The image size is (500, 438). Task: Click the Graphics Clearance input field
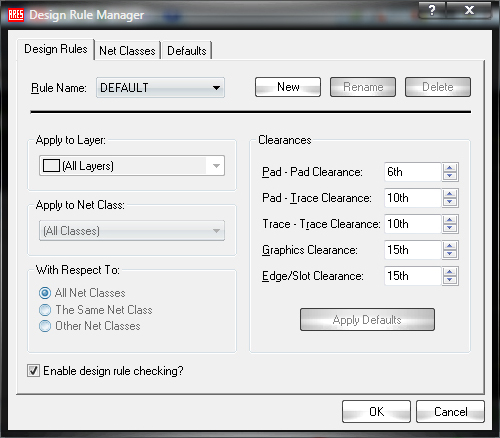pyautogui.click(x=413, y=250)
